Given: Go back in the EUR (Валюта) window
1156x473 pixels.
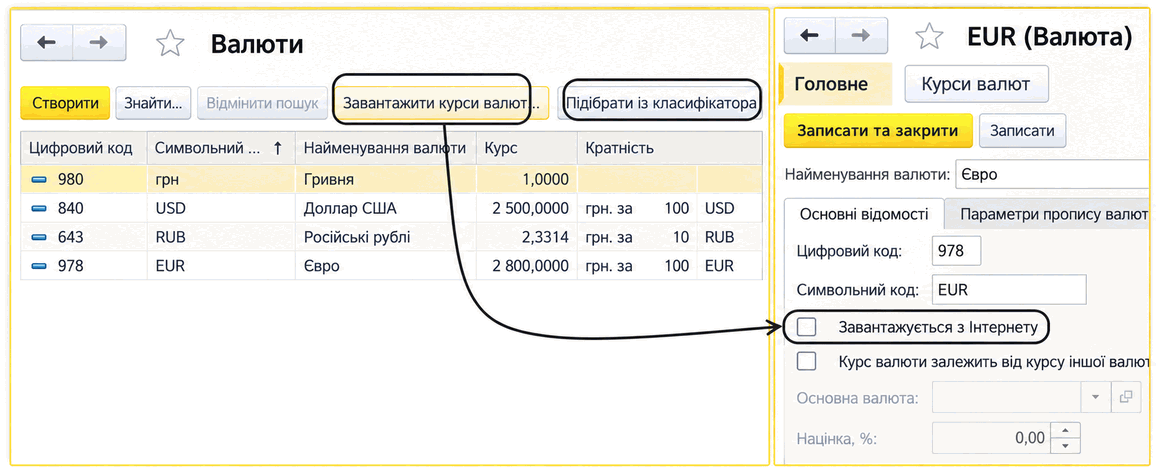Looking at the screenshot, I should coord(809,36).
